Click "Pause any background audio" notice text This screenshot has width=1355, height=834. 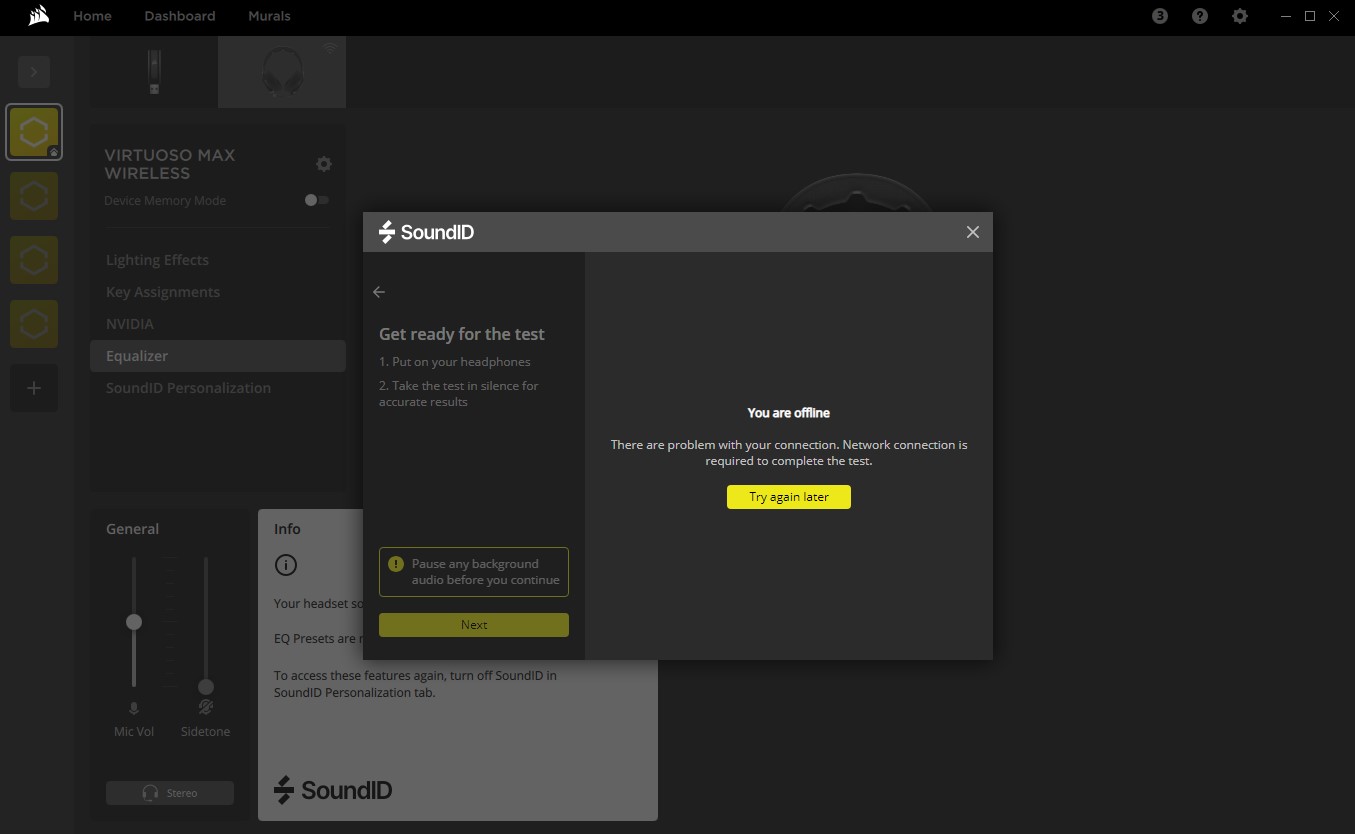(x=486, y=572)
